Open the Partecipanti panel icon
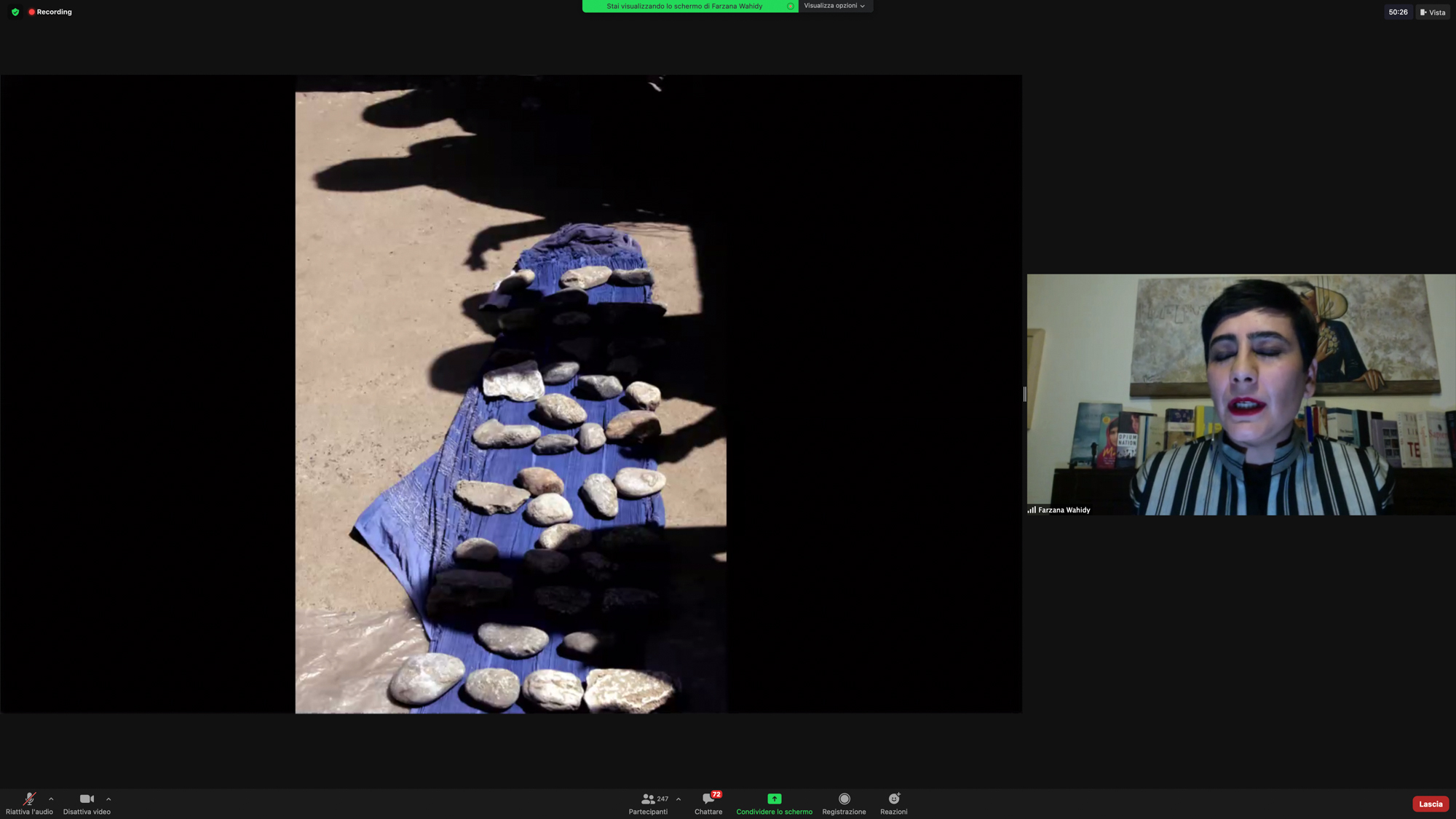This screenshot has width=1456, height=819. coord(646,799)
